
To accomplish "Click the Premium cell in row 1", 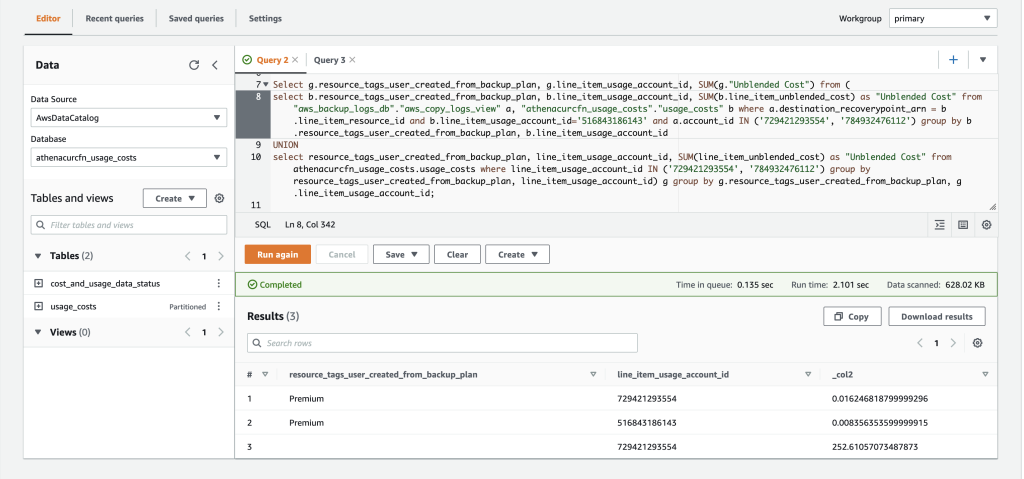I will point(306,398).
